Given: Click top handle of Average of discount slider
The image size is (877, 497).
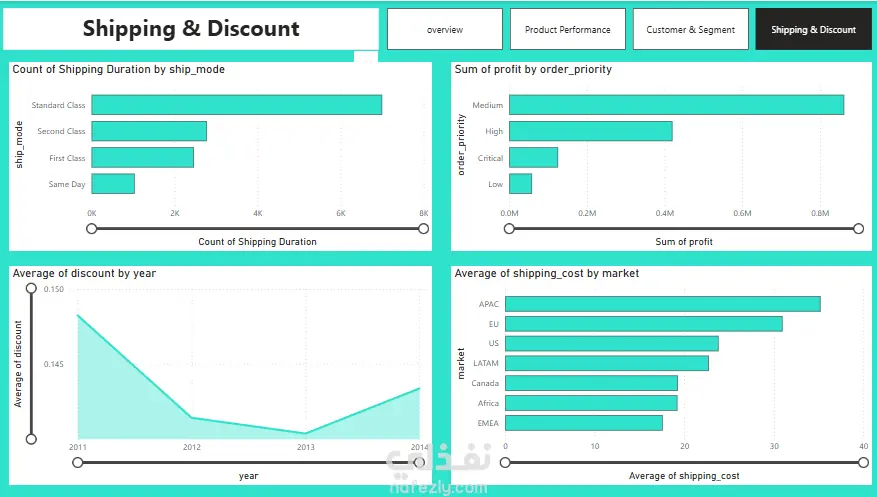Looking at the screenshot, I should 31,288.
